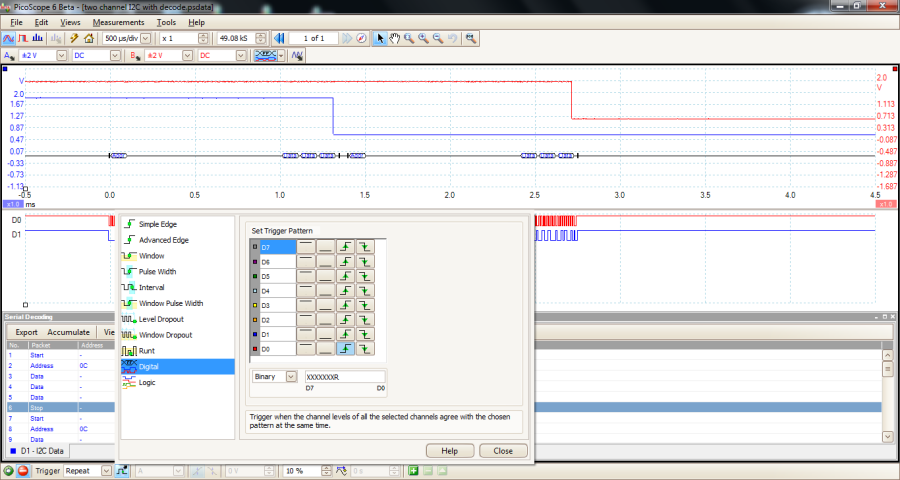
Task: Open the home startup settings icon
Action: pyautogui.click(x=89, y=38)
